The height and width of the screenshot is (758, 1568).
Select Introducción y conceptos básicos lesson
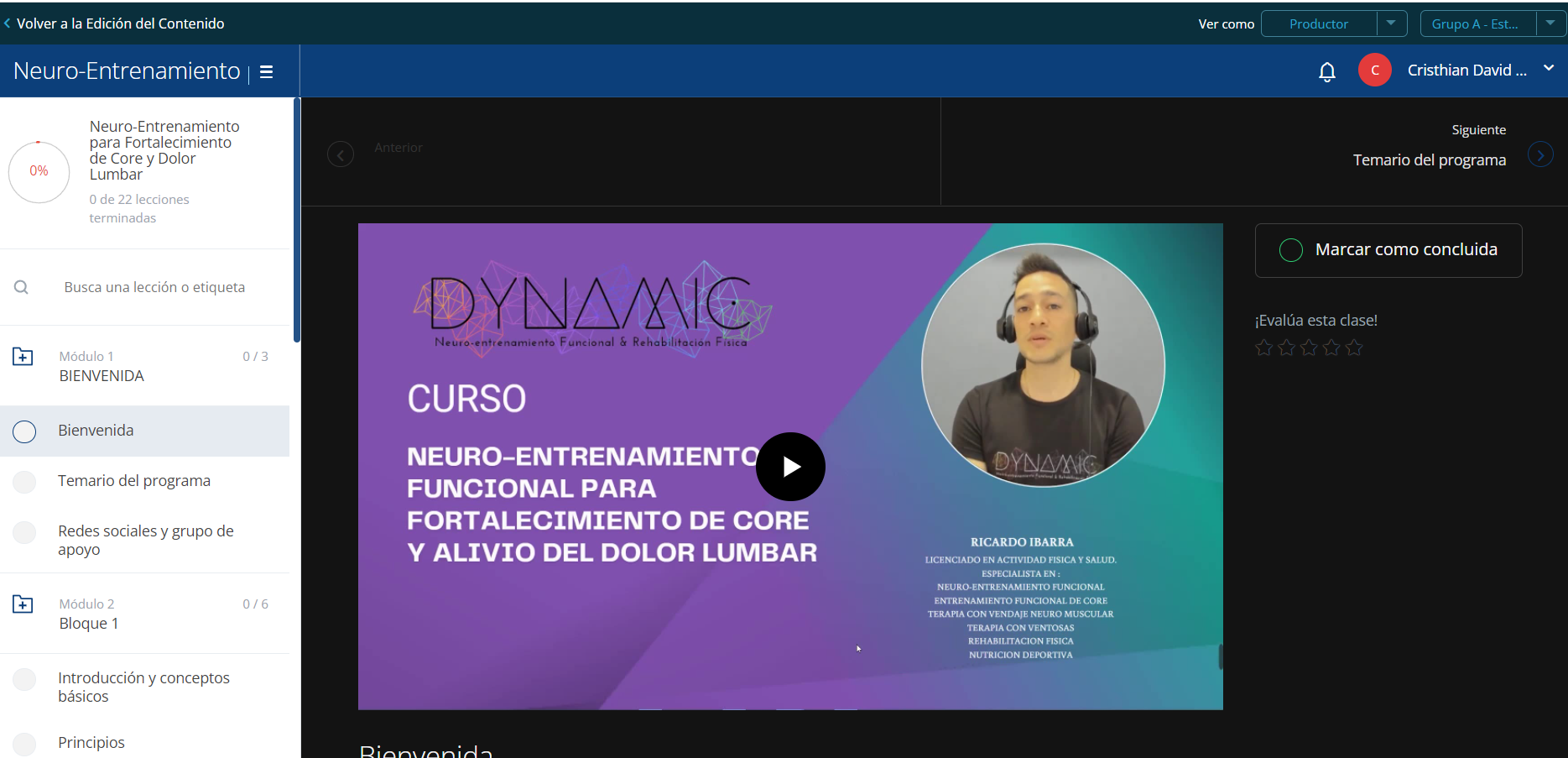point(143,687)
